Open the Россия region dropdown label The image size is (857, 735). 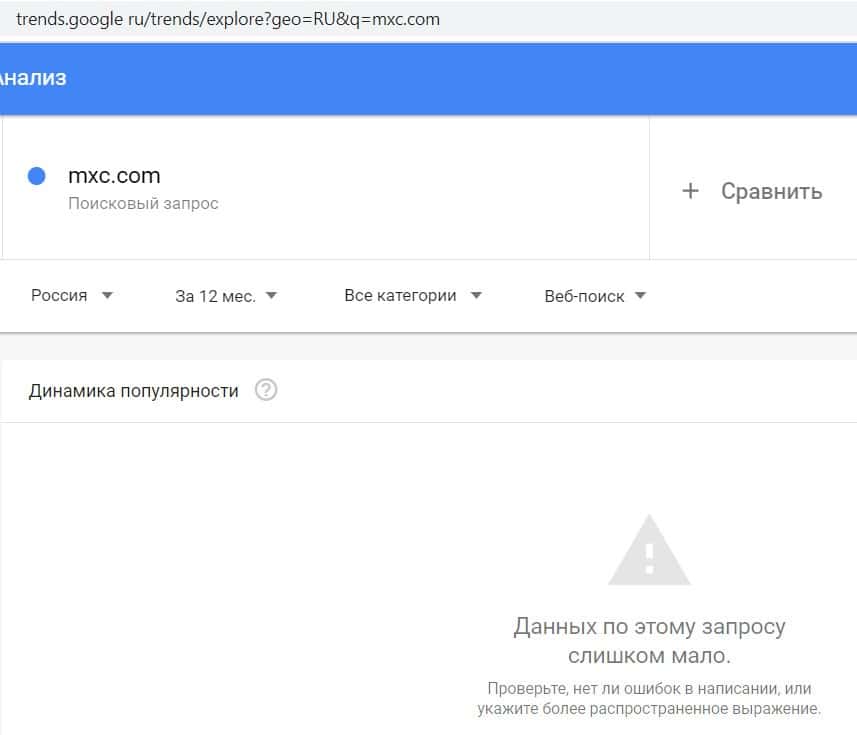pos(59,296)
